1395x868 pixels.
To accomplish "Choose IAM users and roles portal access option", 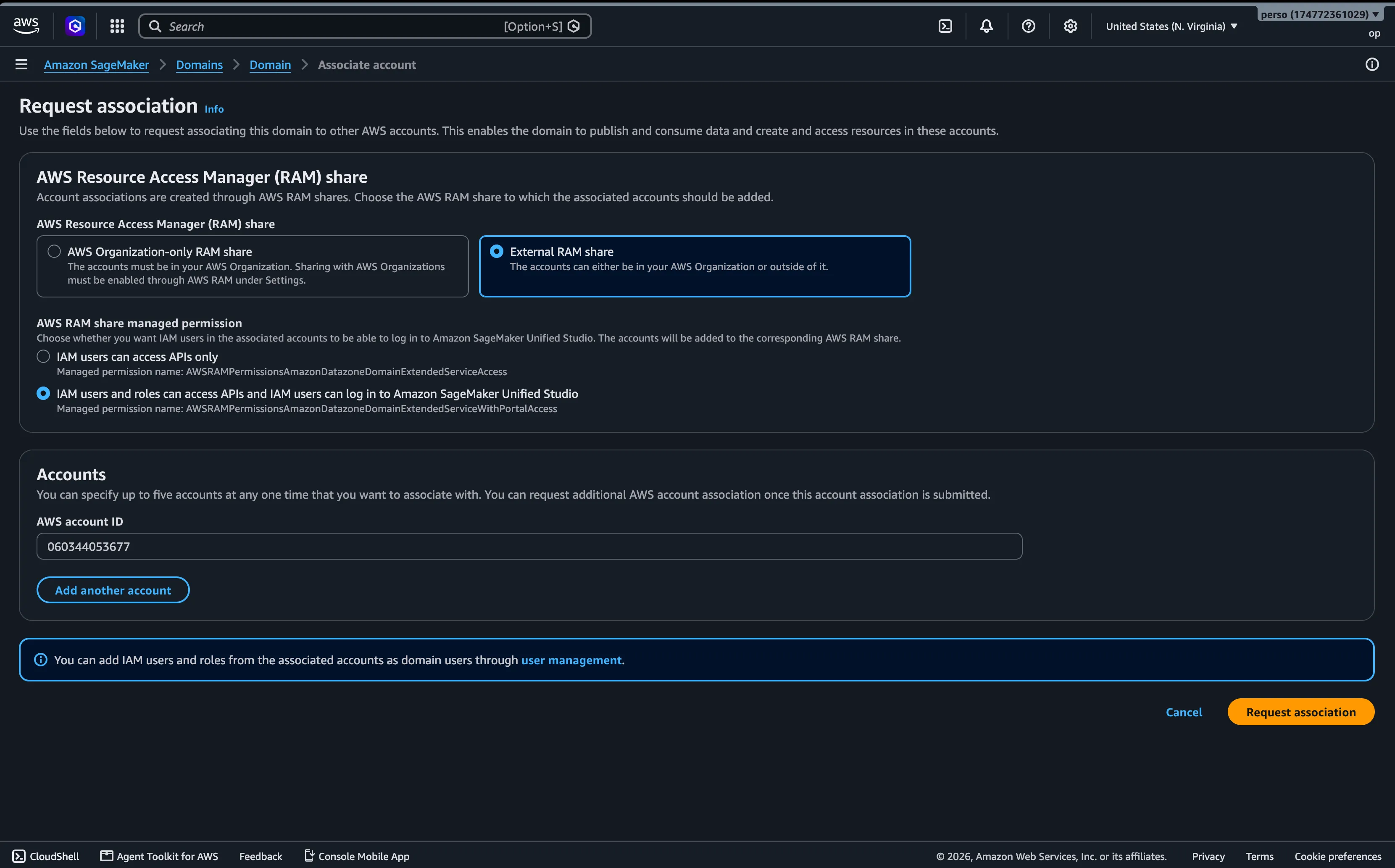I will click(x=43, y=393).
